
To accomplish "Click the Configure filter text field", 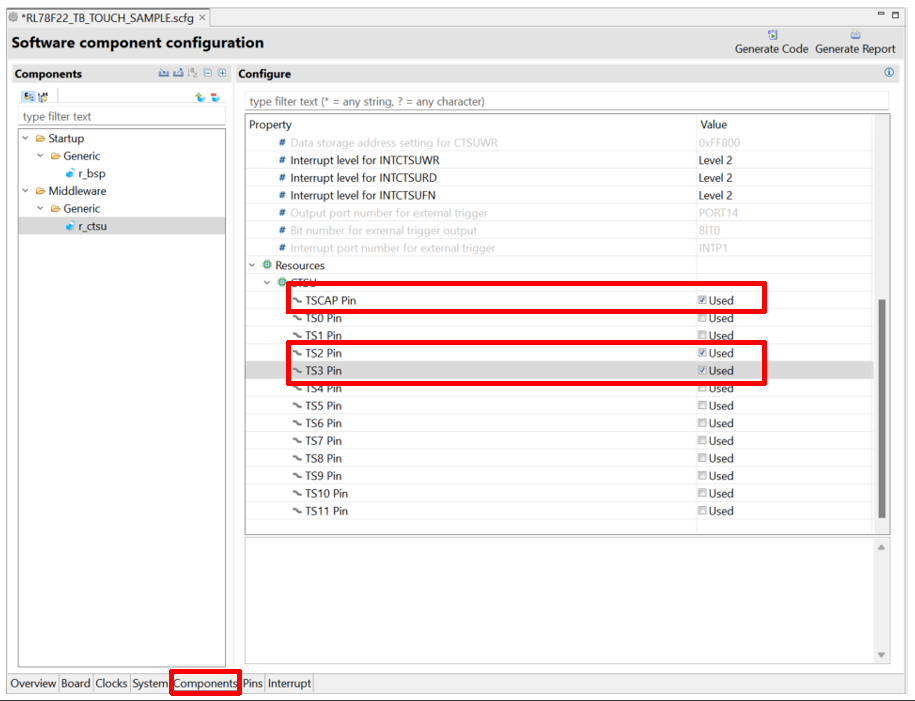I will click(566, 101).
